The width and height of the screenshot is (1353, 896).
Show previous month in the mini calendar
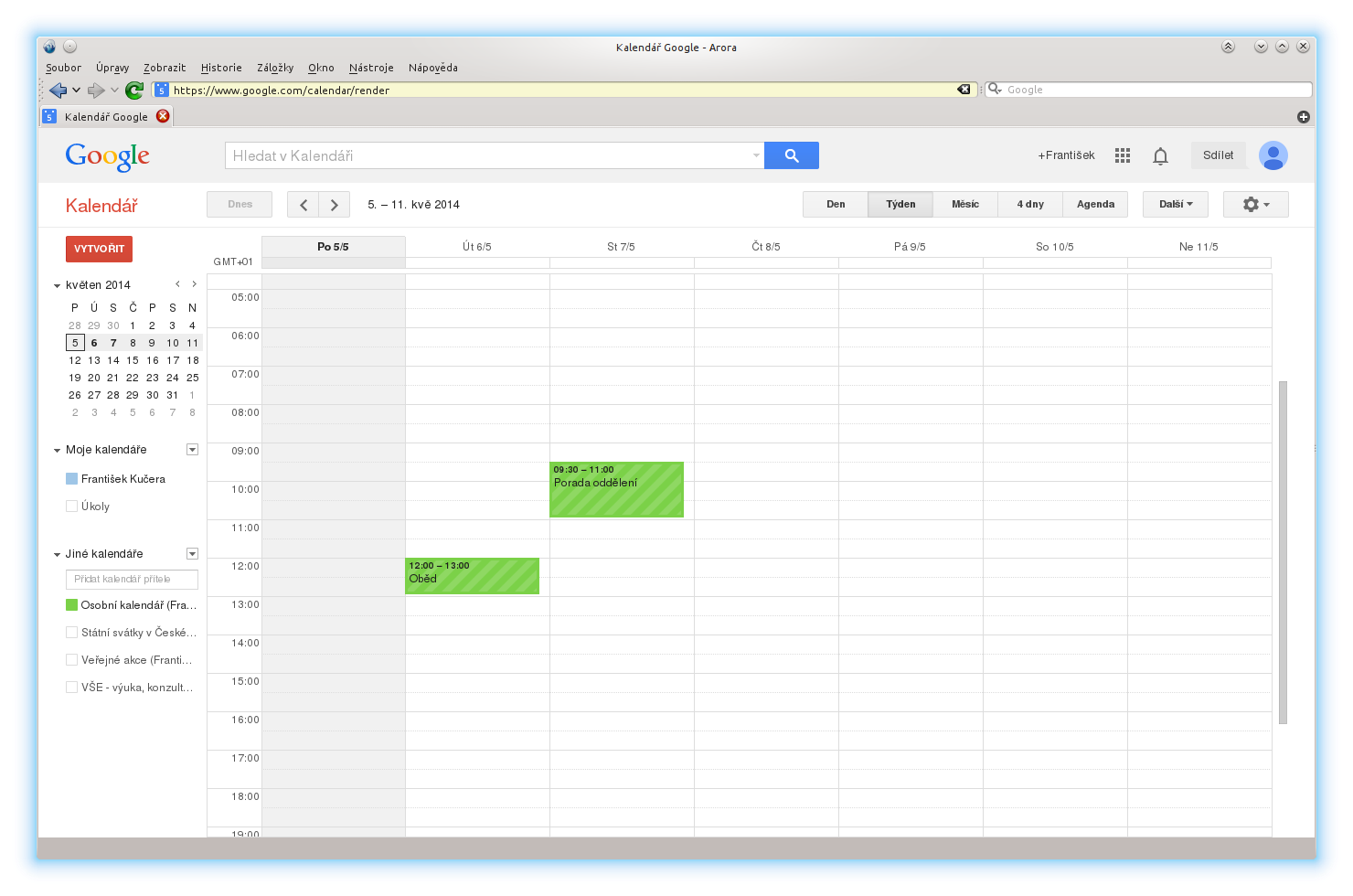click(177, 284)
